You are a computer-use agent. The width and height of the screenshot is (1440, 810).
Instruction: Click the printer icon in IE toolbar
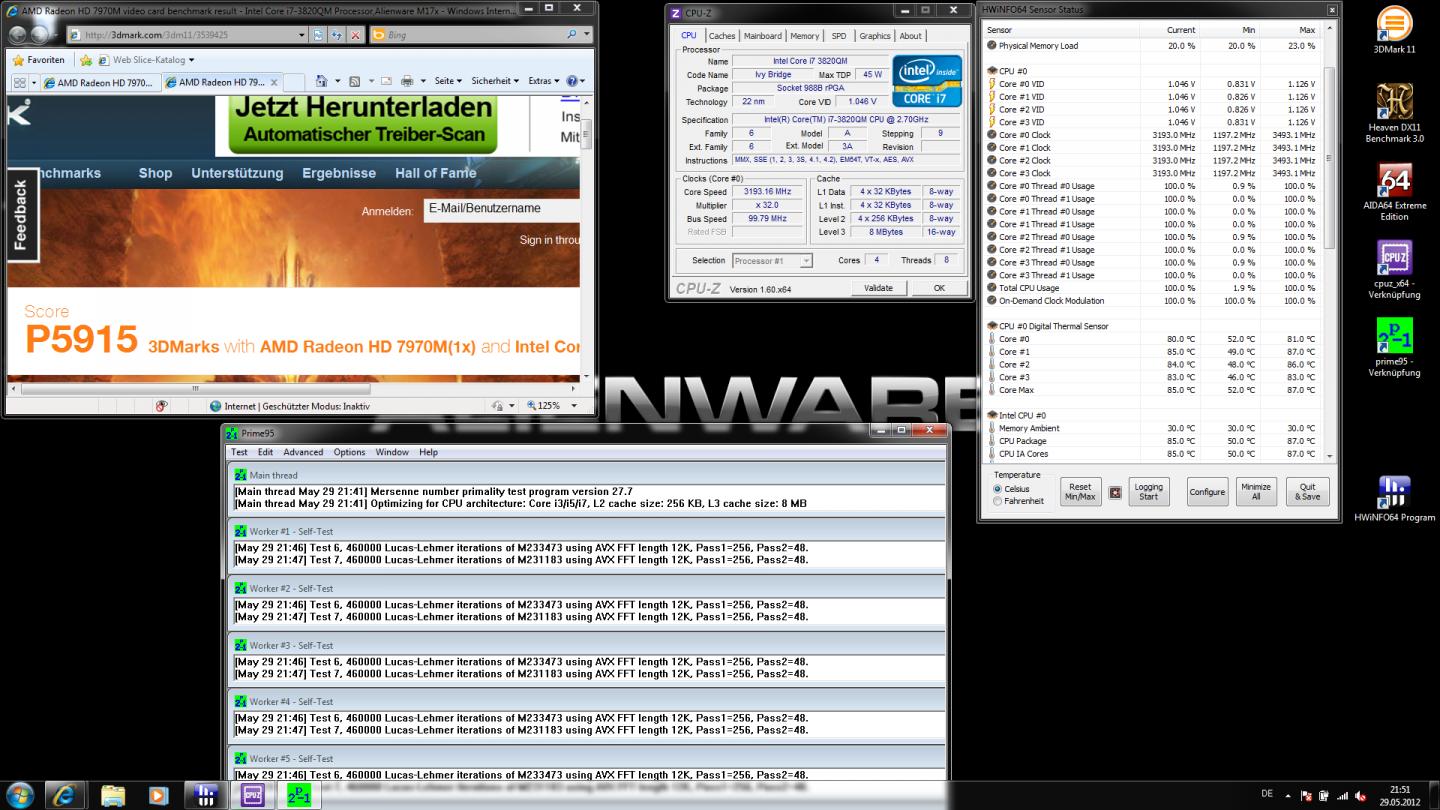click(x=407, y=81)
